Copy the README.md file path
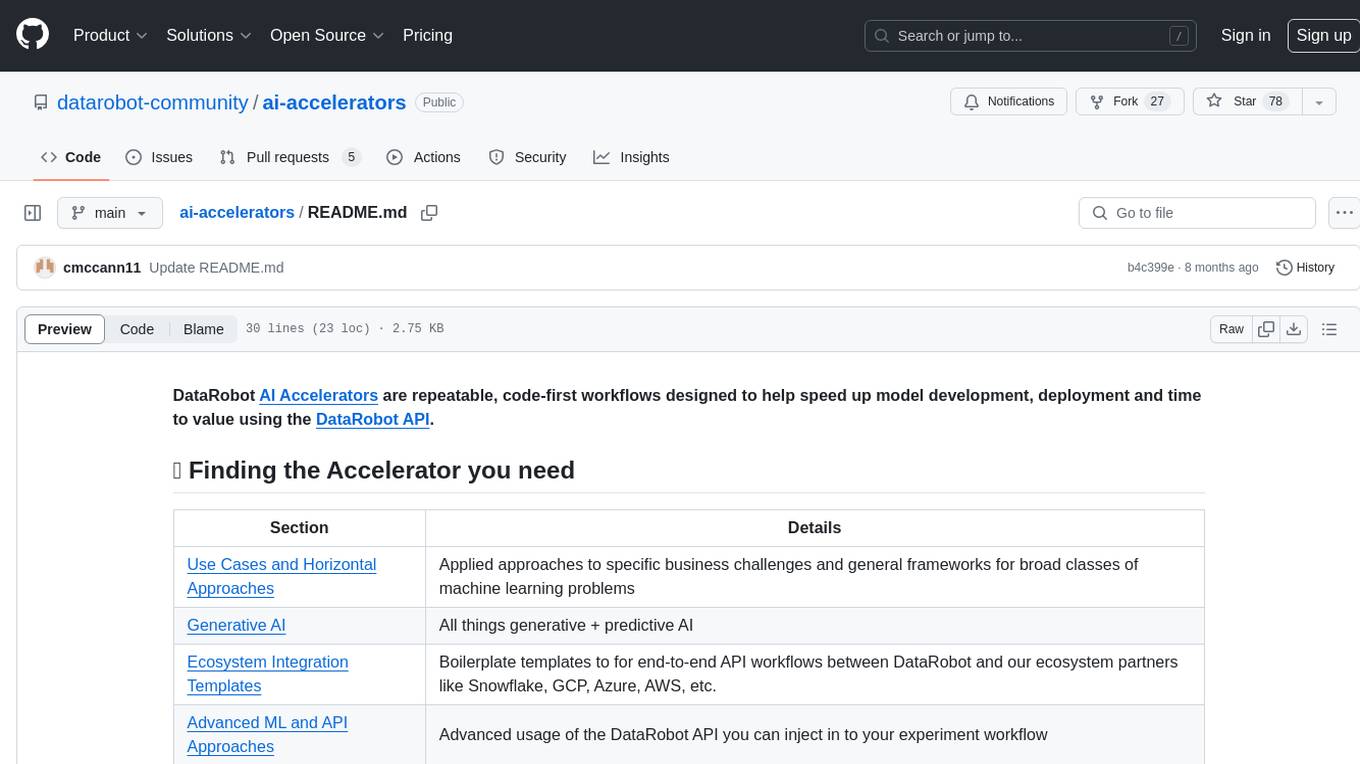 coord(430,213)
